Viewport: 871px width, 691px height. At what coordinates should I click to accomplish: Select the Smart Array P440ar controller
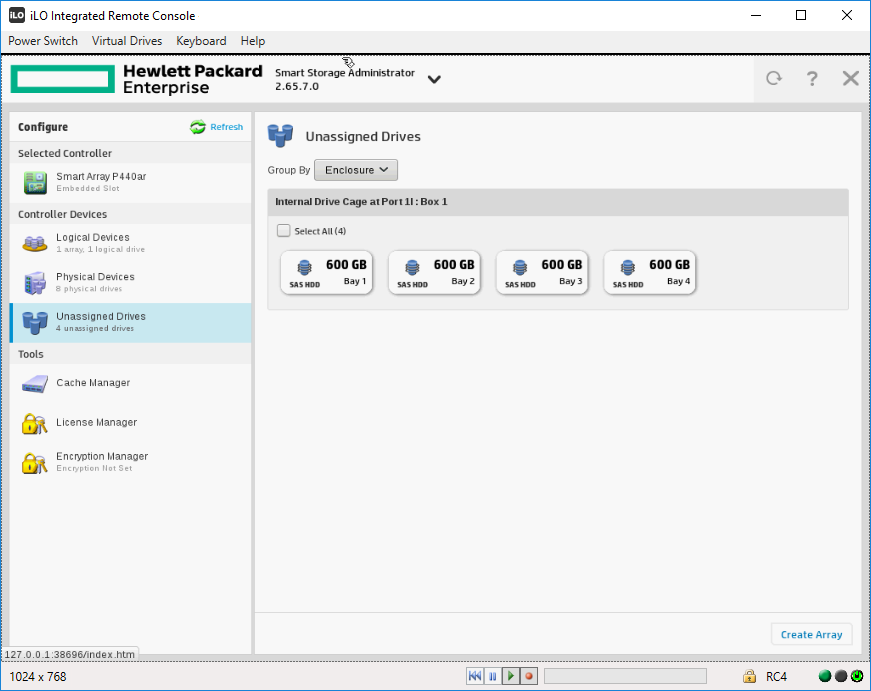[x=131, y=182]
